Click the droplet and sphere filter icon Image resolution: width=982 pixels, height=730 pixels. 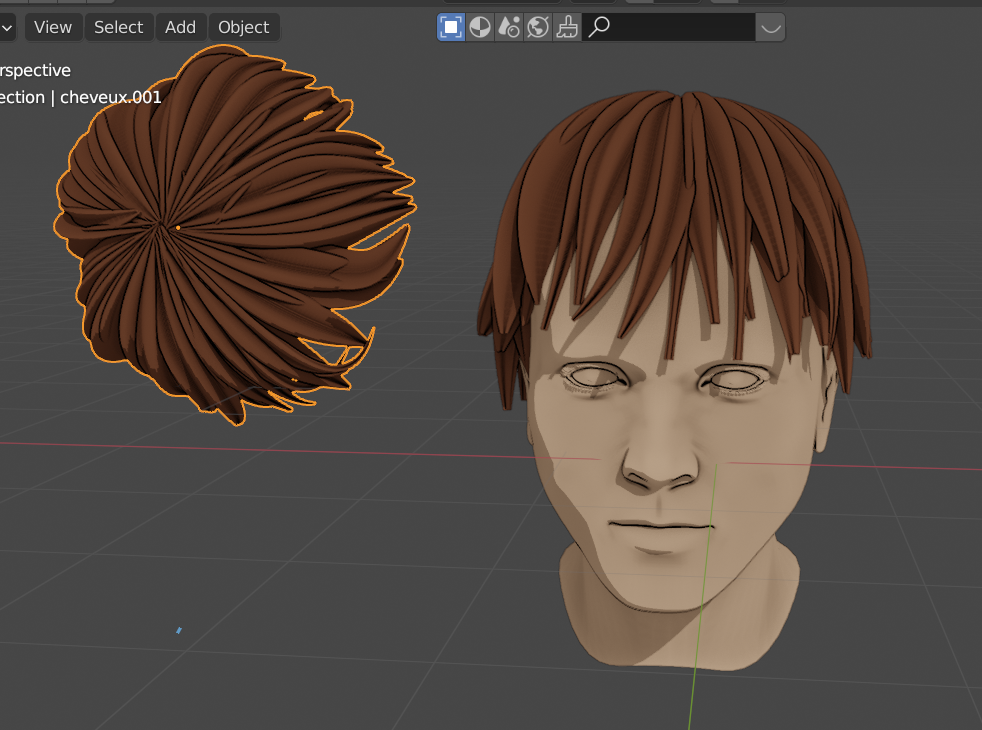point(509,27)
